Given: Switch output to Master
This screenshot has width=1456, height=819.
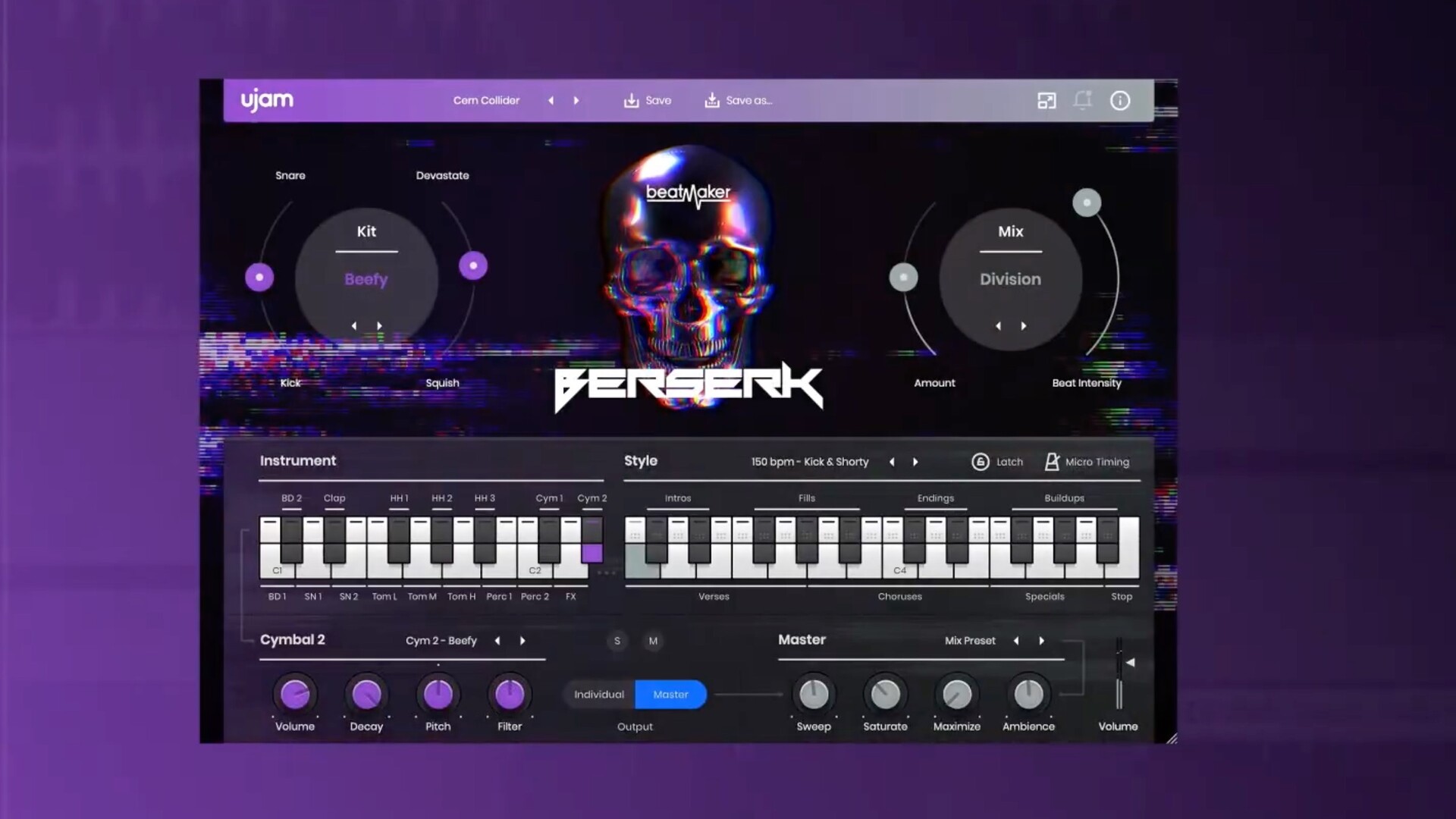Looking at the screenshot, I should click(x=670, y=695).
